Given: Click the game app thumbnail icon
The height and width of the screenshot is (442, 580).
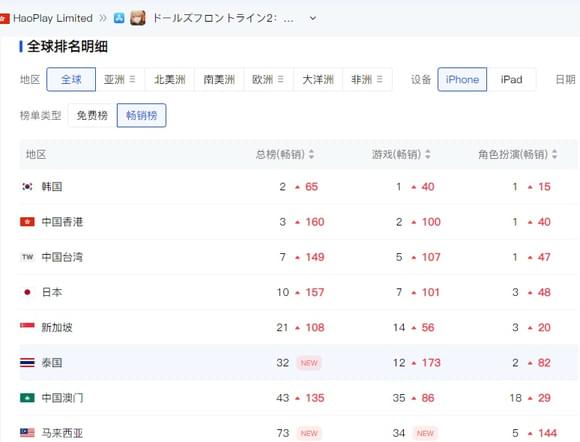Looking at the screenshot, I should 138,18.
